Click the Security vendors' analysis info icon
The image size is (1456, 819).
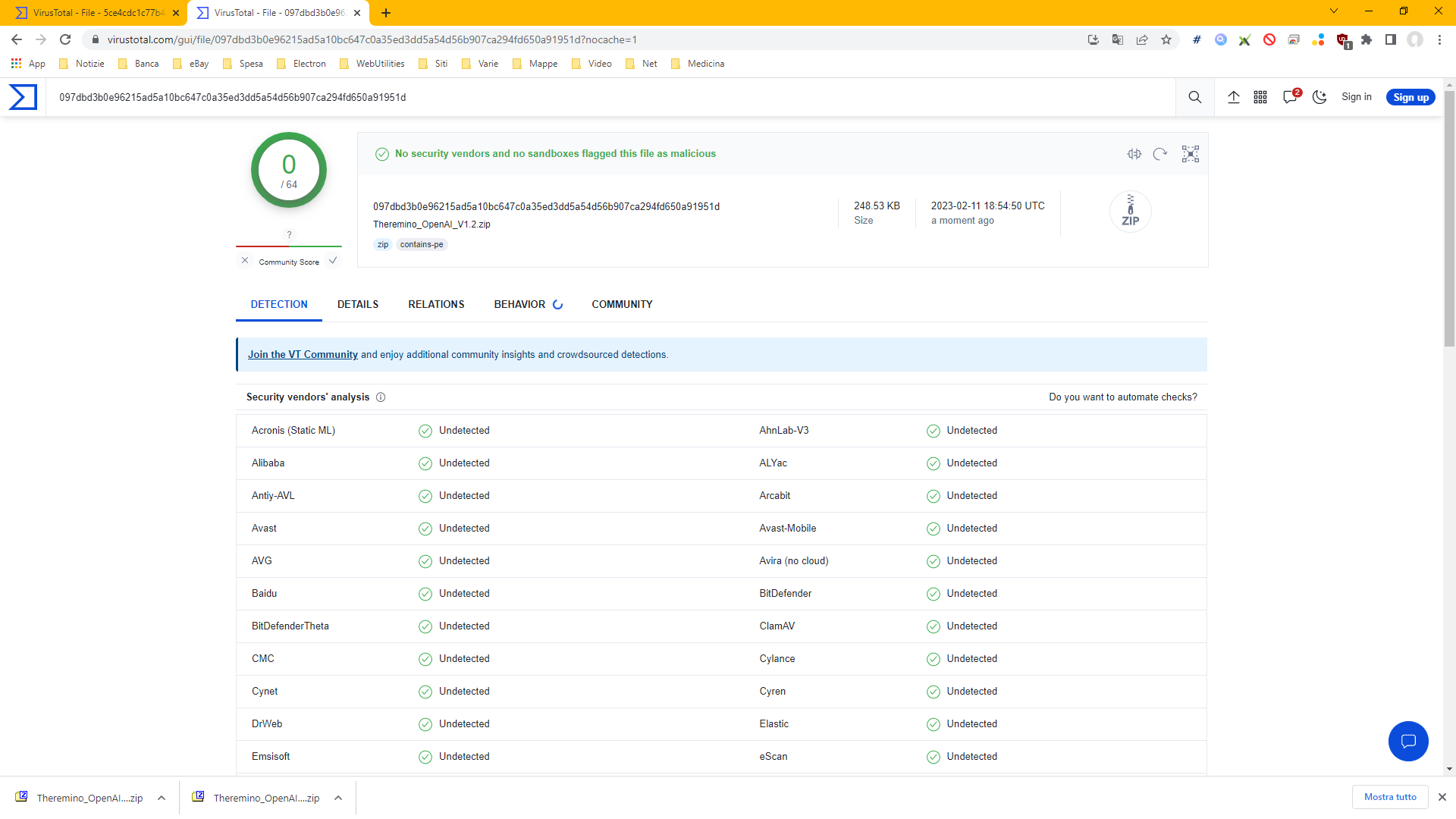381,397
